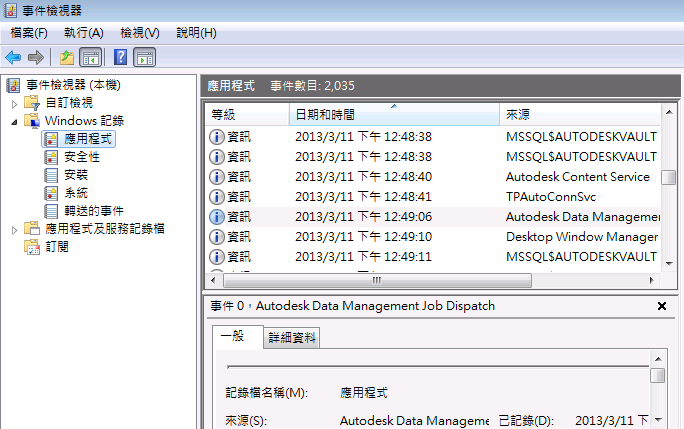
Task: Click the Forward arrow toolbar icon
Action: 36,57
